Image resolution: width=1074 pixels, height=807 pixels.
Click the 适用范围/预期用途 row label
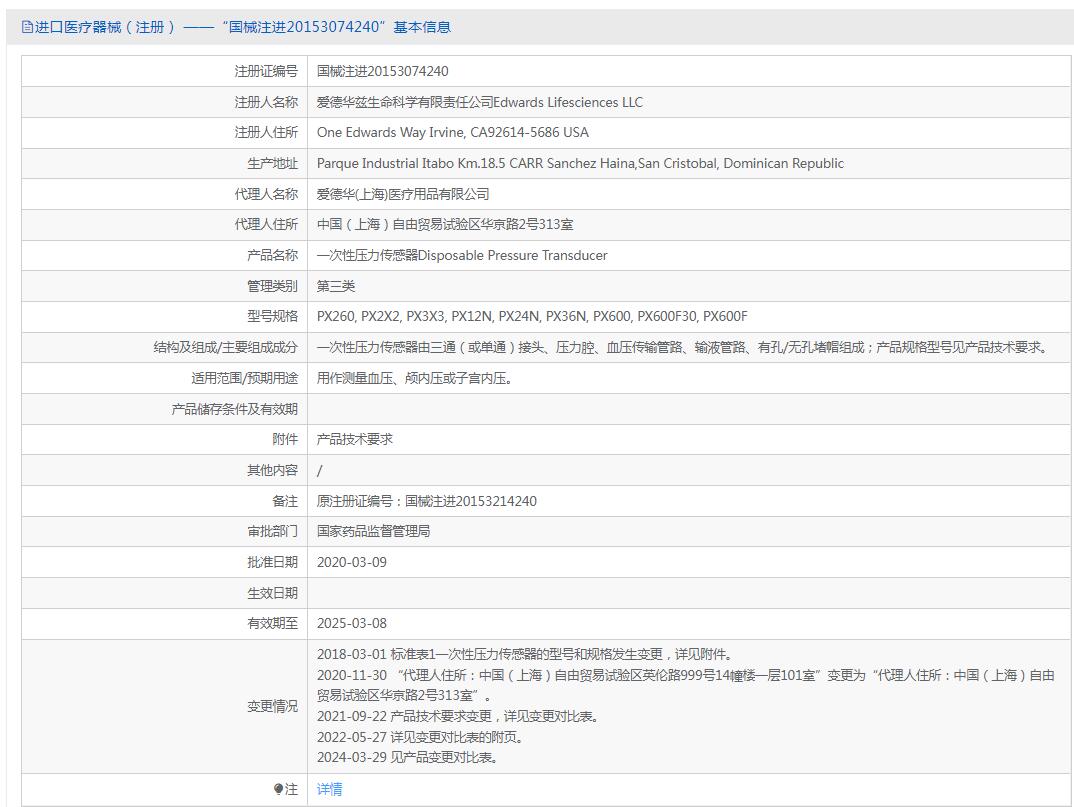[245, 378]
